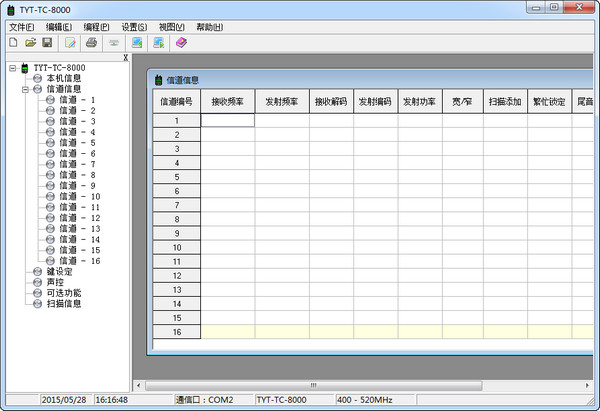This screenshot has width=600, height=411.
Task: Select 声控 in the tree
Action: [x=55, y=282]
